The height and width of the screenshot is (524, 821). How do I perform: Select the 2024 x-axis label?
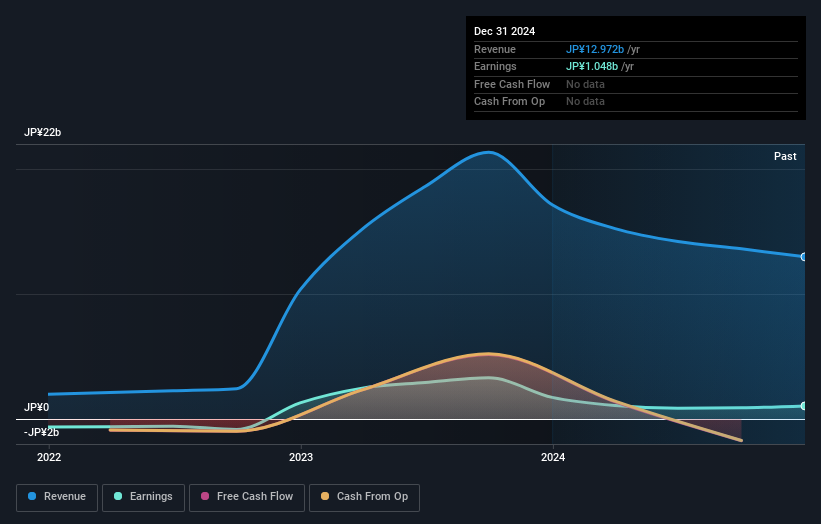click(553, 457)
